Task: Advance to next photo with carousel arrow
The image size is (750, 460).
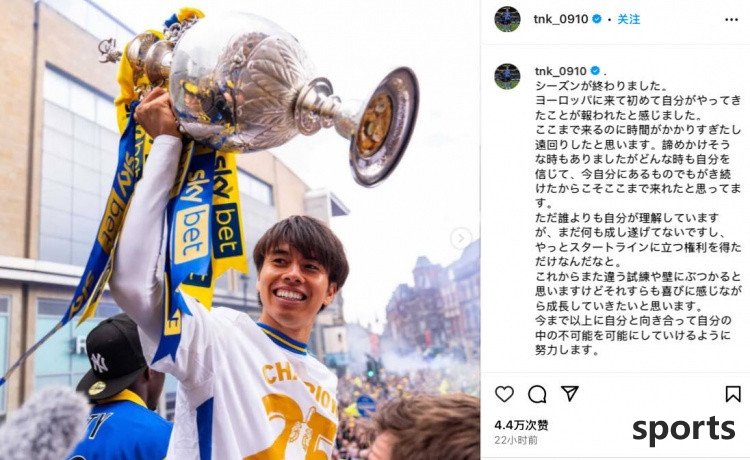Action: click(461, 238)
